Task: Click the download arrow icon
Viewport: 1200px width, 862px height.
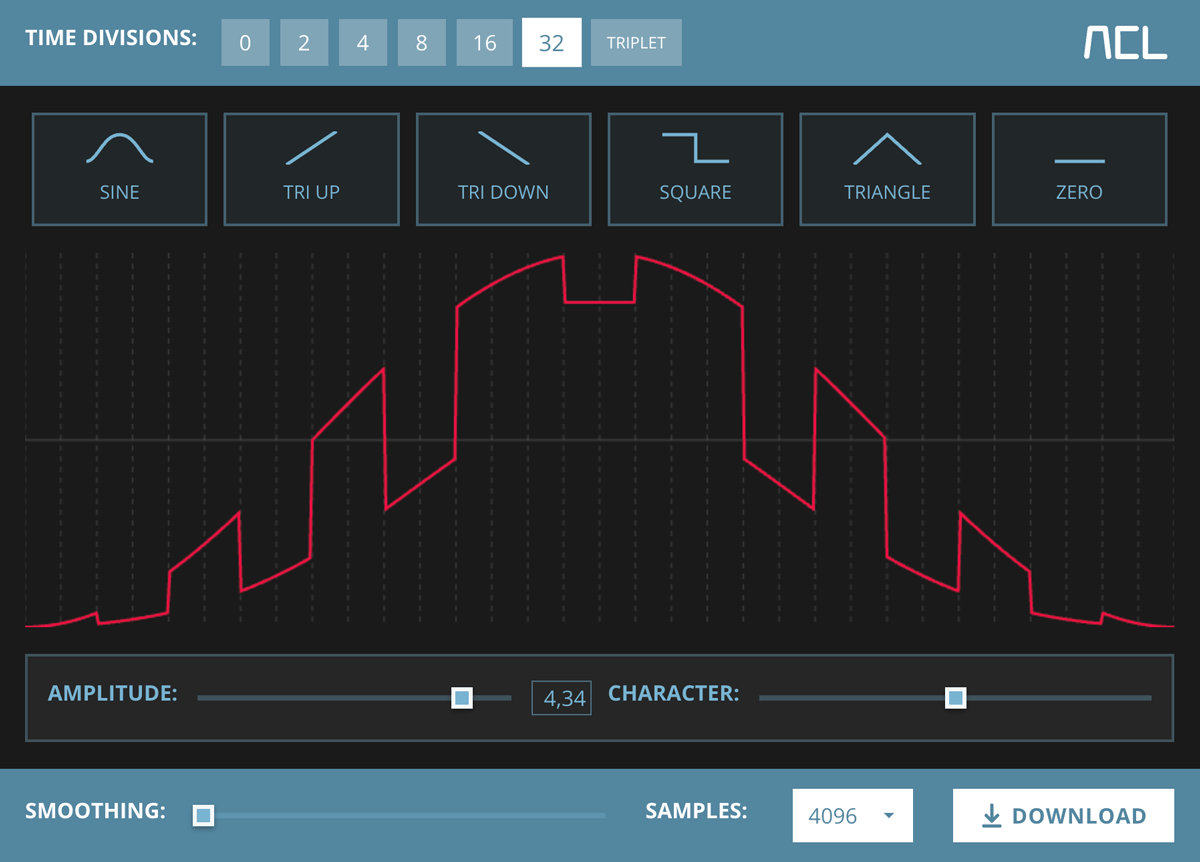Action: pyautogui.click(x=991, y=816)
